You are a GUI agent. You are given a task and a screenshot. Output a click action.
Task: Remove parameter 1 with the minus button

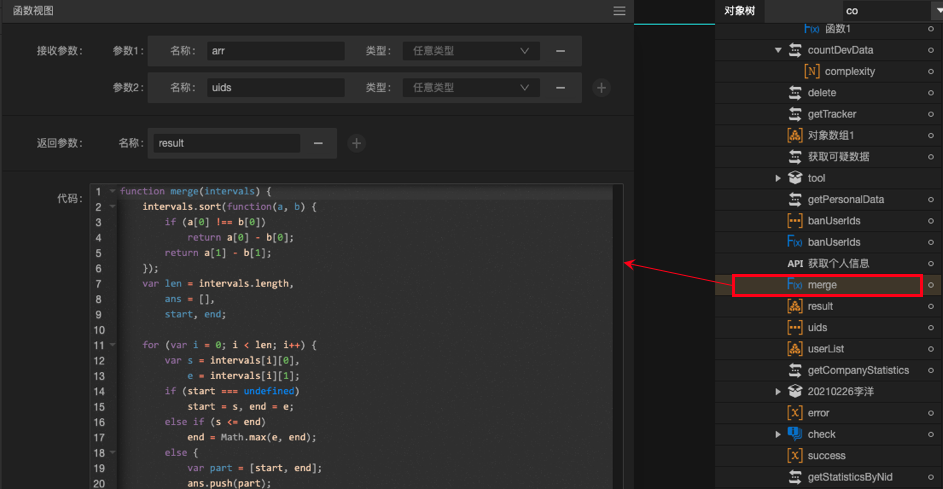(560, 51)
